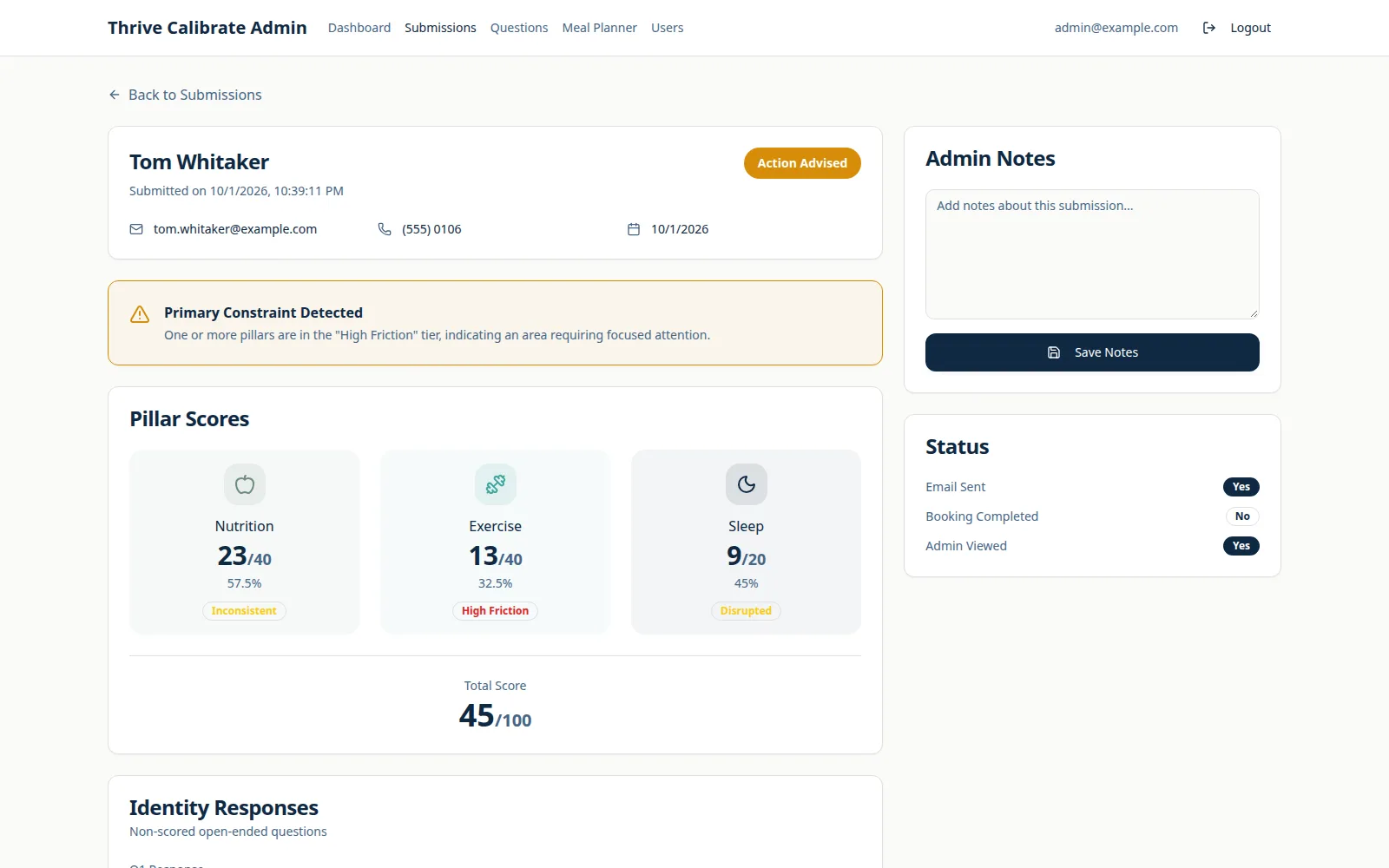Click the admin@example.com account text
Viewport: 1389px width, 868px height.
click(1116, 28)
